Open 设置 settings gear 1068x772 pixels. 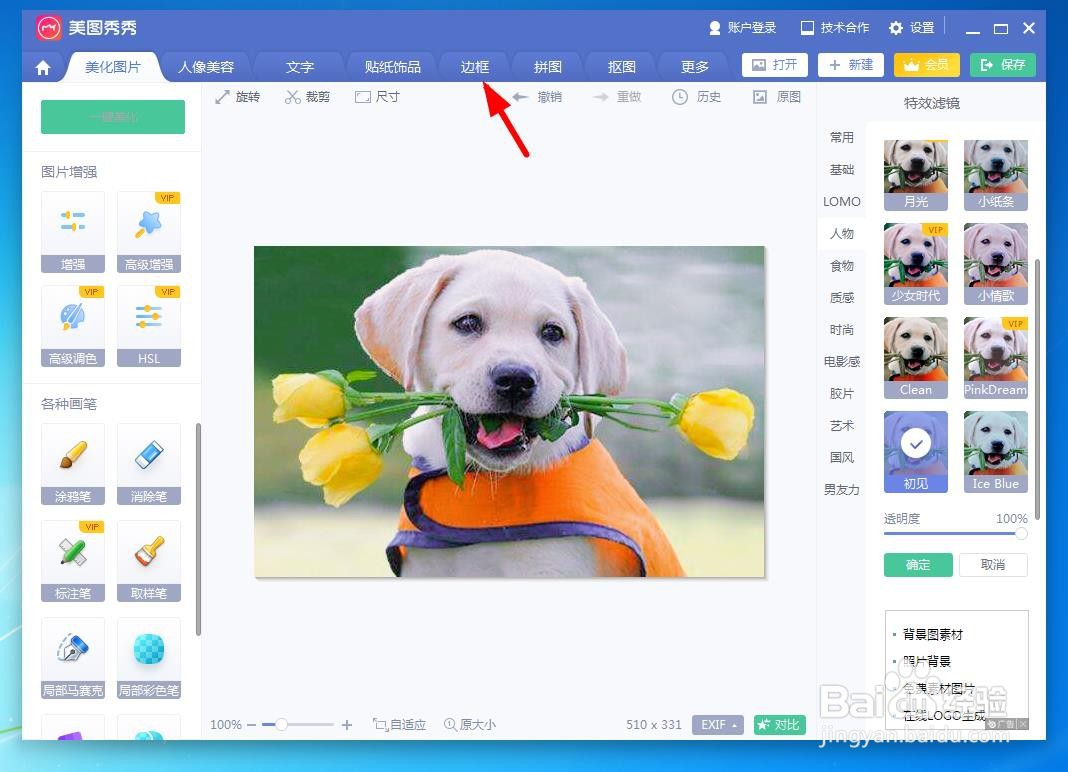pyautogui.click(x=911, y=28)
